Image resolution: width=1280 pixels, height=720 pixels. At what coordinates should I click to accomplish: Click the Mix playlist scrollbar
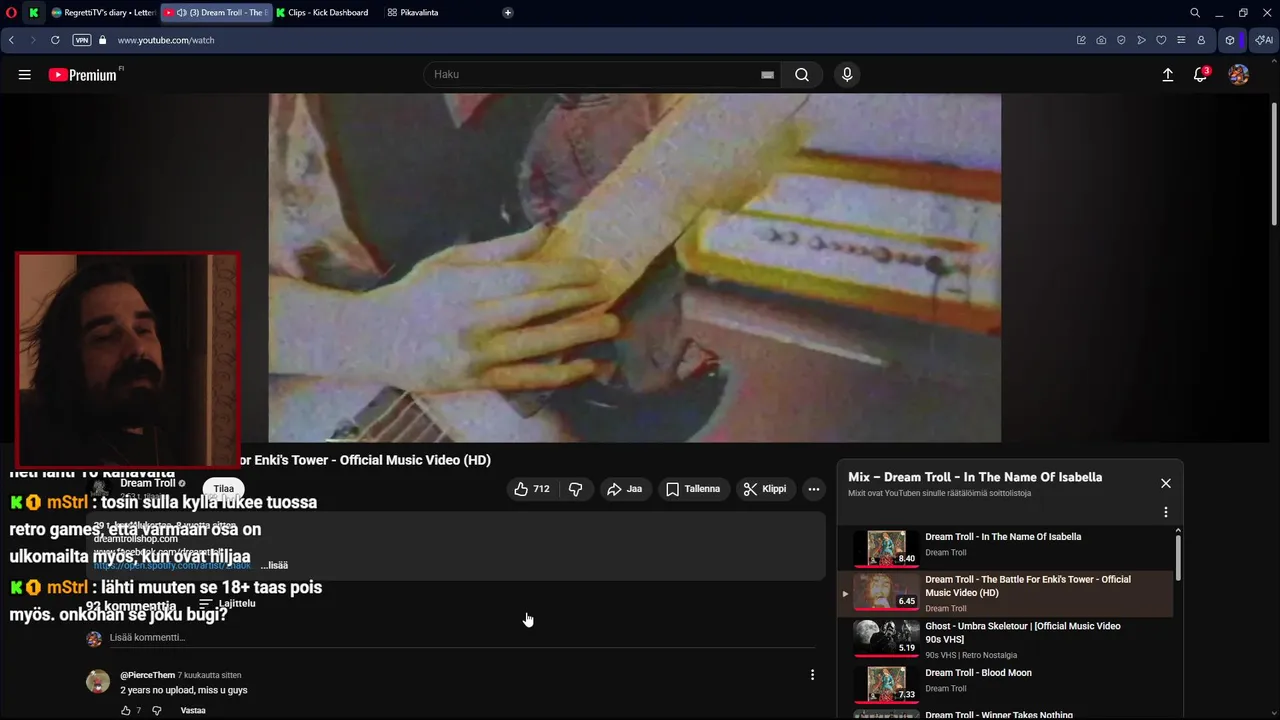point(1178,556)
